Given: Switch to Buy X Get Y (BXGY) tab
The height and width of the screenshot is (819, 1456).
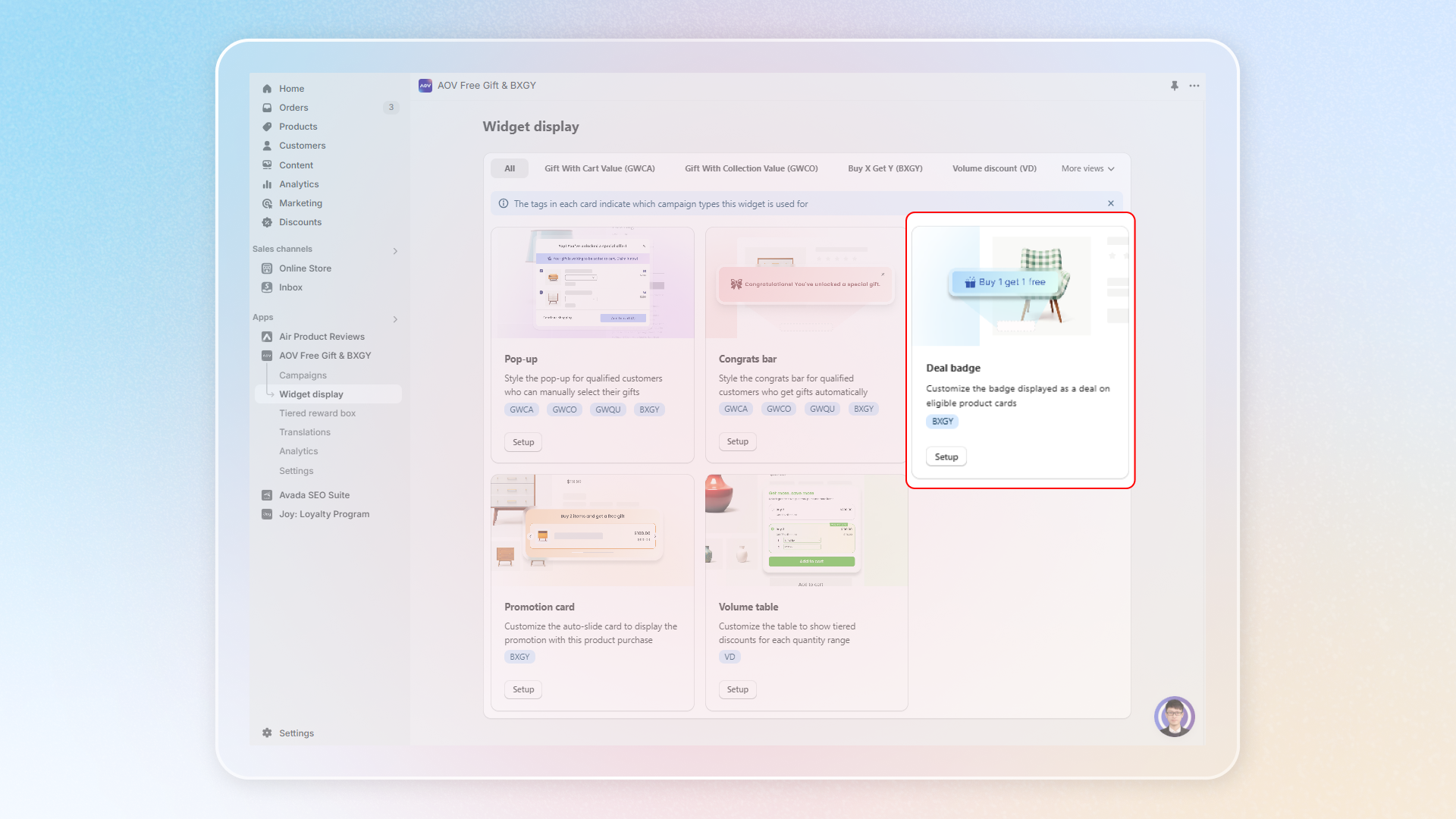Looking at the screenshot, I should pos(885,168).
